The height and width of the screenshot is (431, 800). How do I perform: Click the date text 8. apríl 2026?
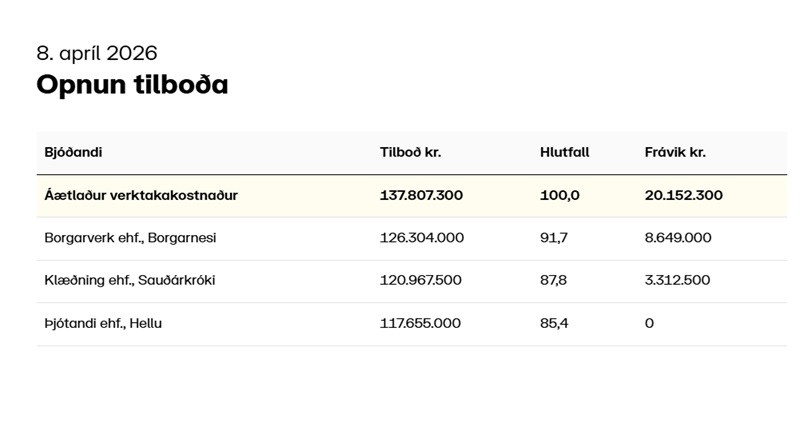point(97,53)
